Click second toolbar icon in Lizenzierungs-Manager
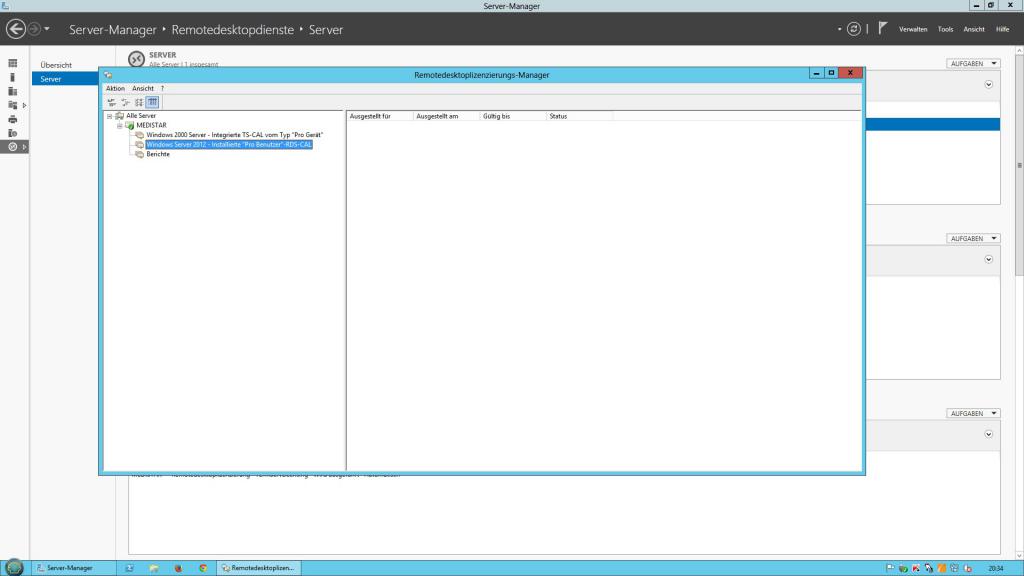 [125, 102]
